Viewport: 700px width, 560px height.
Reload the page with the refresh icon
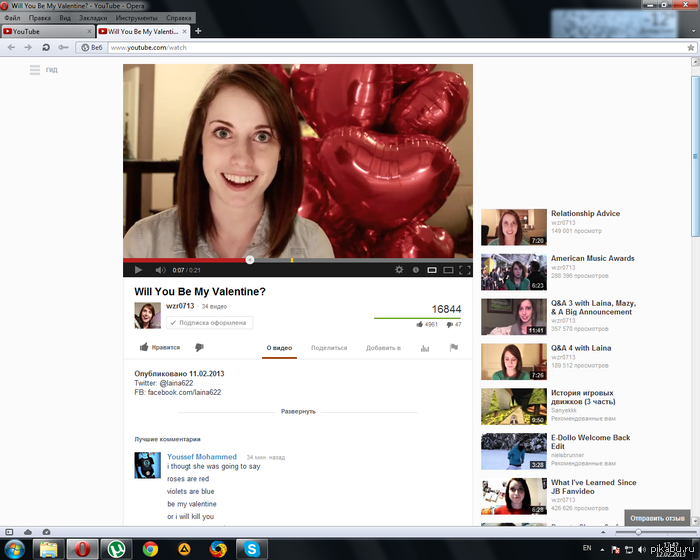click(x=45, y=47)
